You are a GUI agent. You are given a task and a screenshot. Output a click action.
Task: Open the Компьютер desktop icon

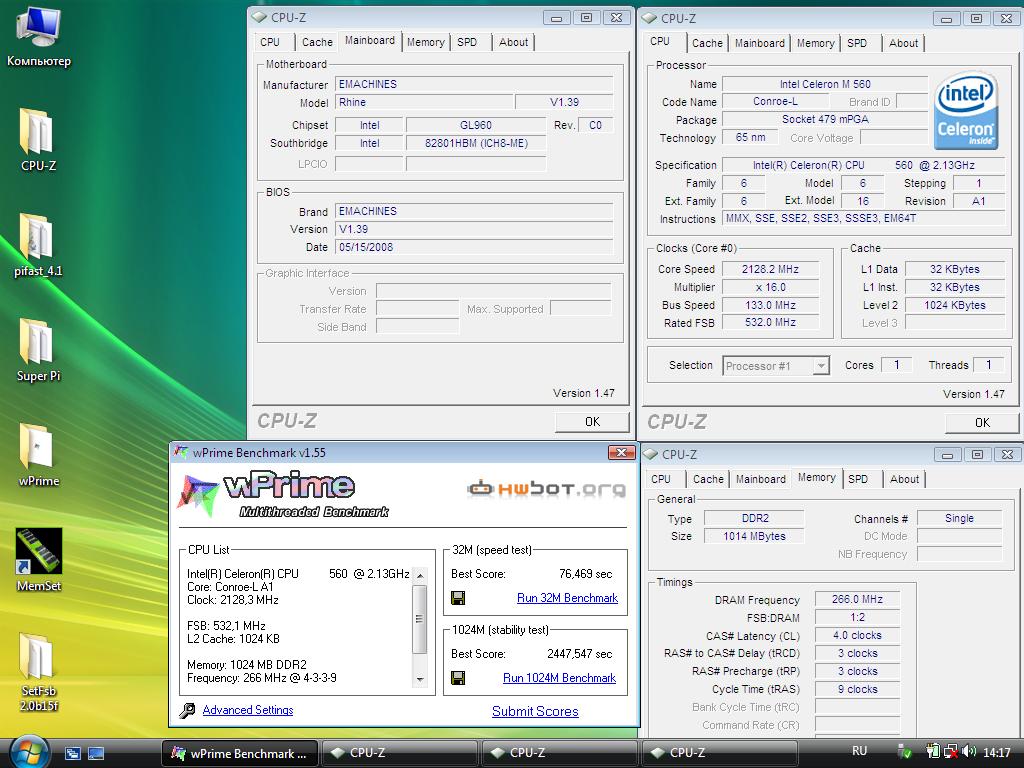(38, 36)
